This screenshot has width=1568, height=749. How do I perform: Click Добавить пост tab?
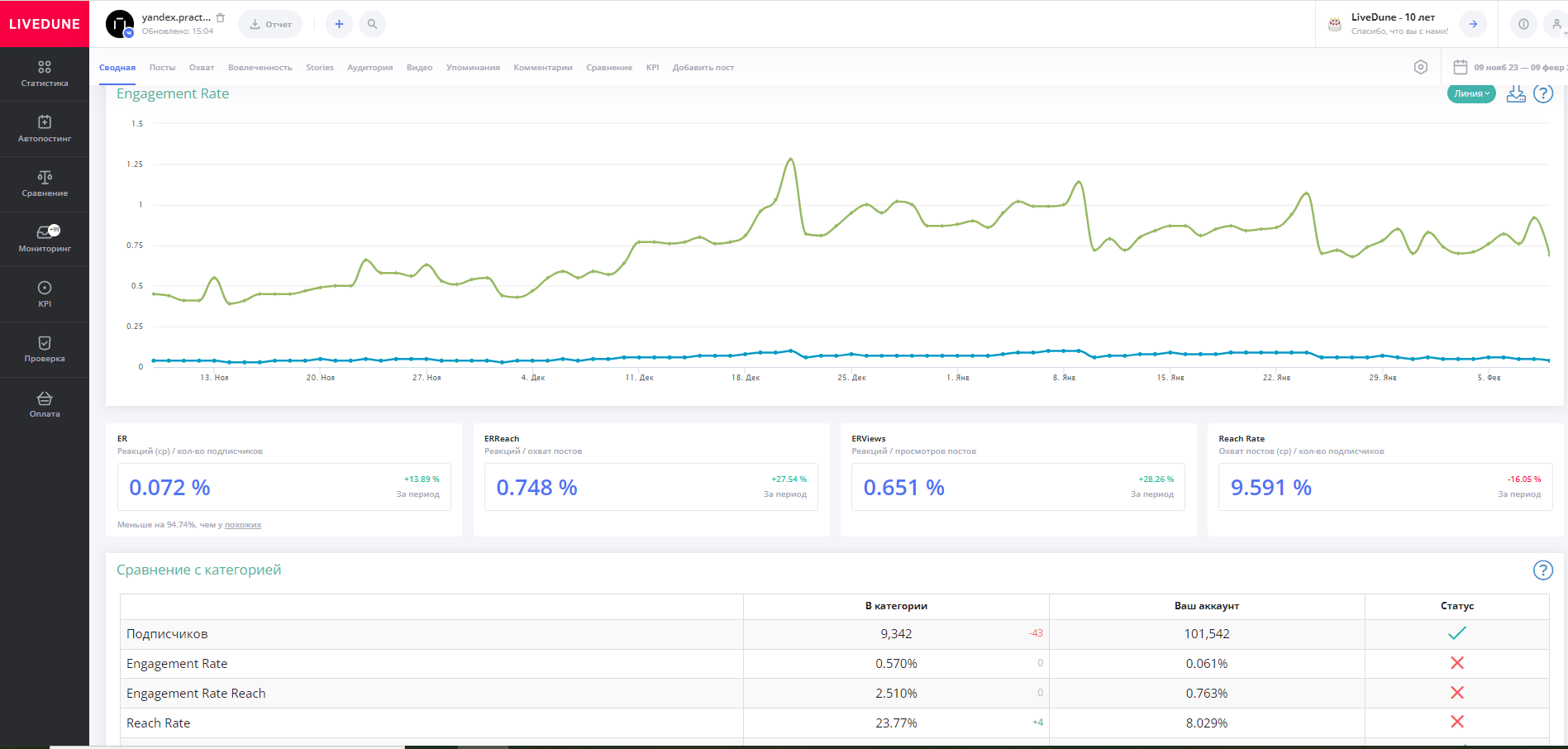703,68
